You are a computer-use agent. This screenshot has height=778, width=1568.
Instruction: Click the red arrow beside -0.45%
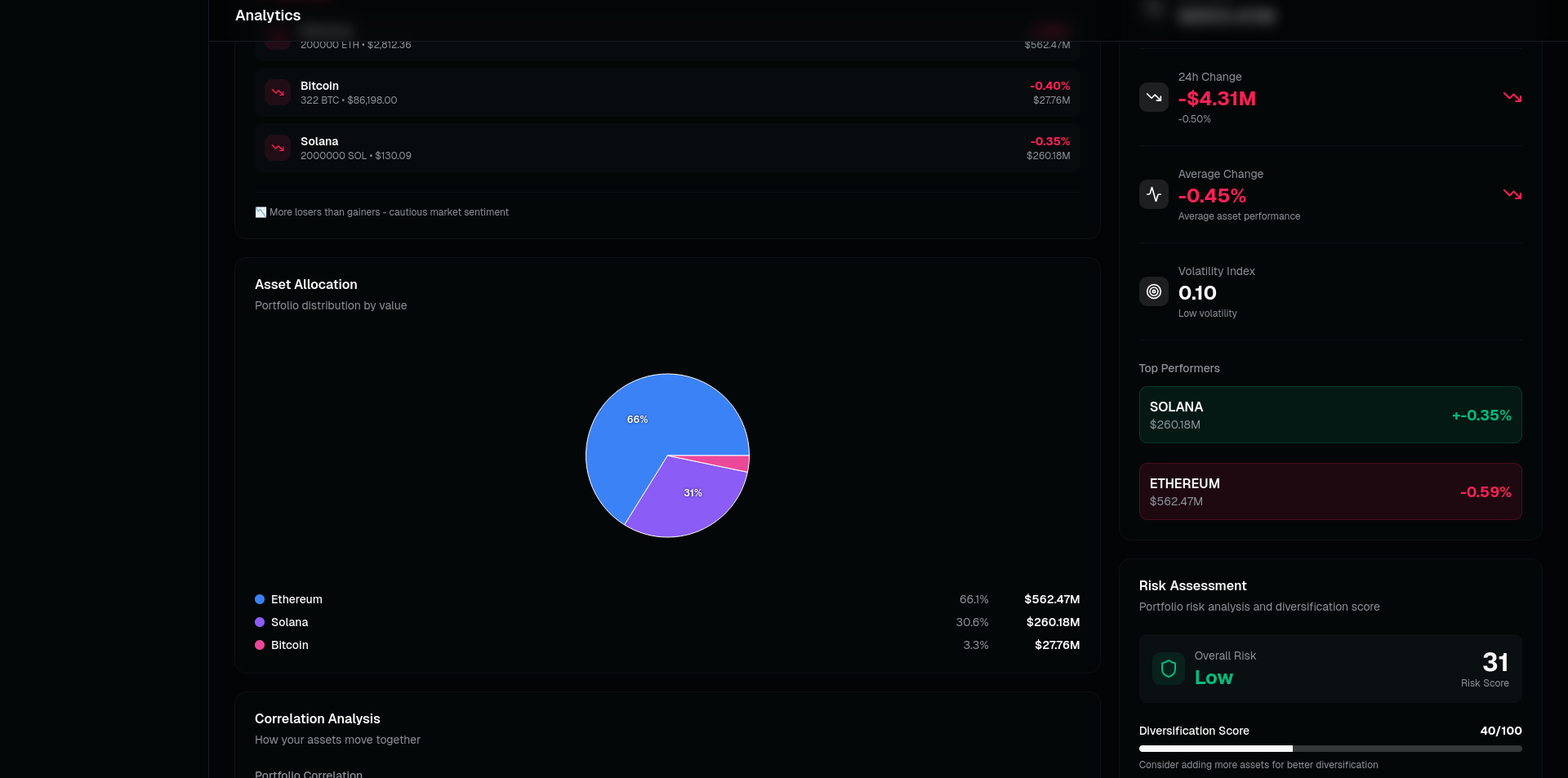1513,194
